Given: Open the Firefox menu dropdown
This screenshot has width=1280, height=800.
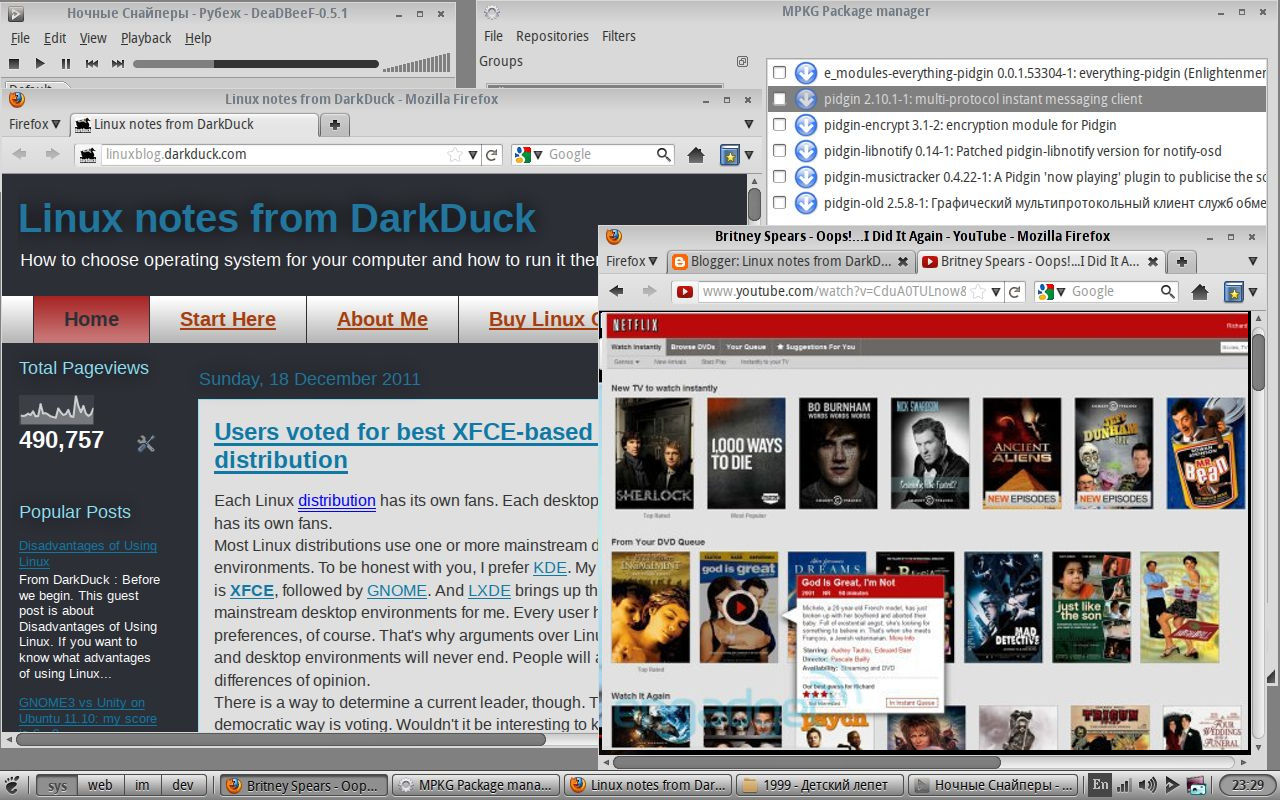Looking at the screenshot, I should 632,261.
